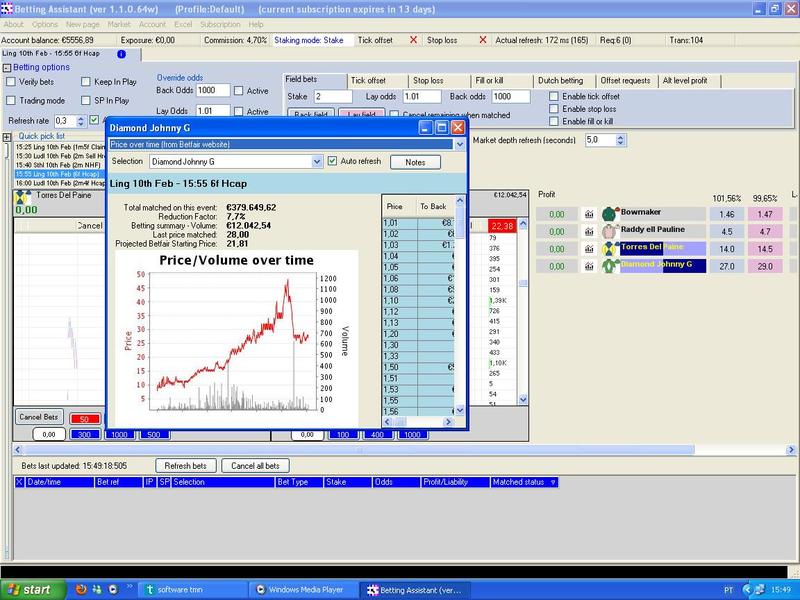This screenshot has height=600, width=800.
Task: Turn on Trading mode
Action: tap(11, 101)
